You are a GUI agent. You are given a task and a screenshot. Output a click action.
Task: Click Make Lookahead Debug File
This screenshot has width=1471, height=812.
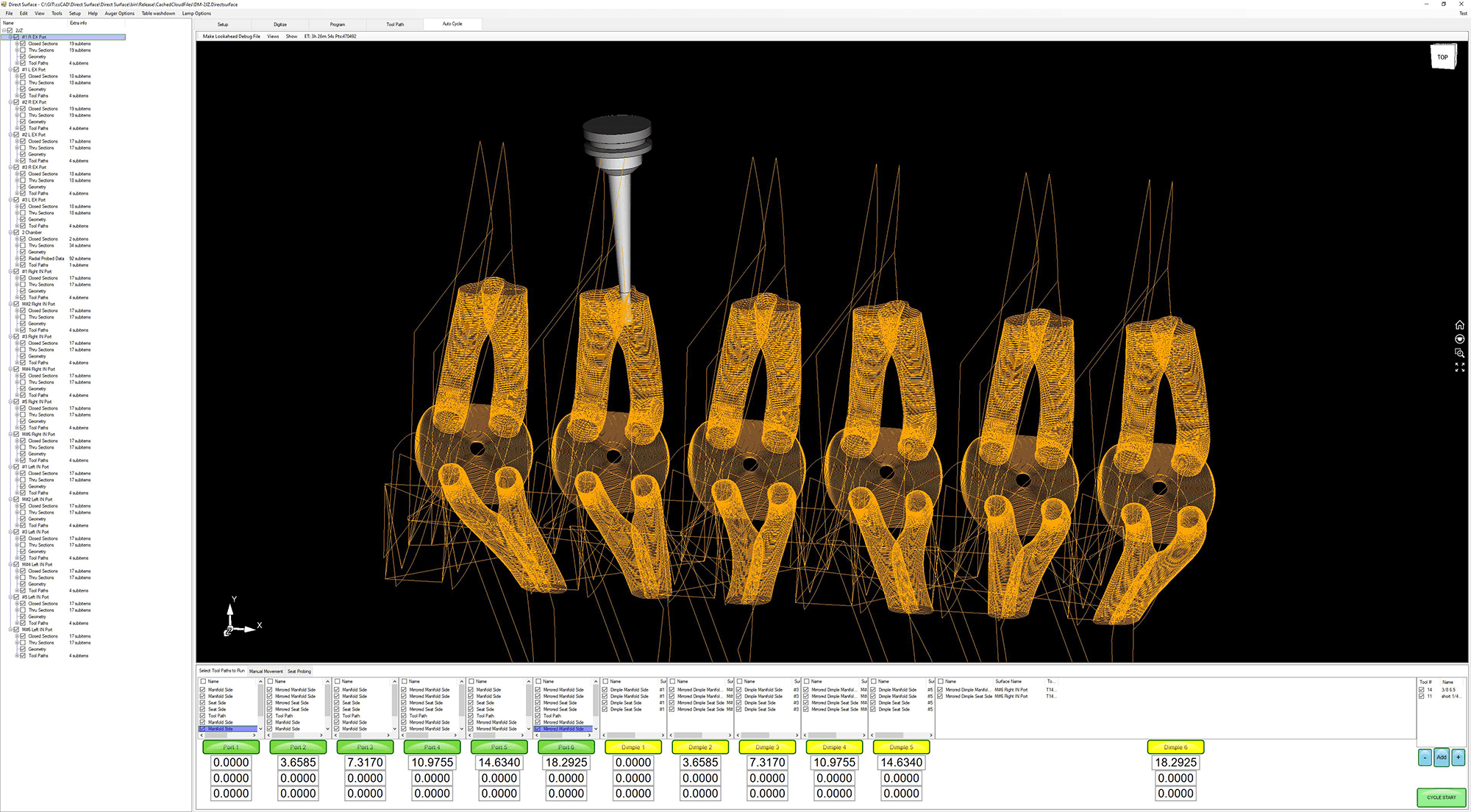(x=231, y=36)
